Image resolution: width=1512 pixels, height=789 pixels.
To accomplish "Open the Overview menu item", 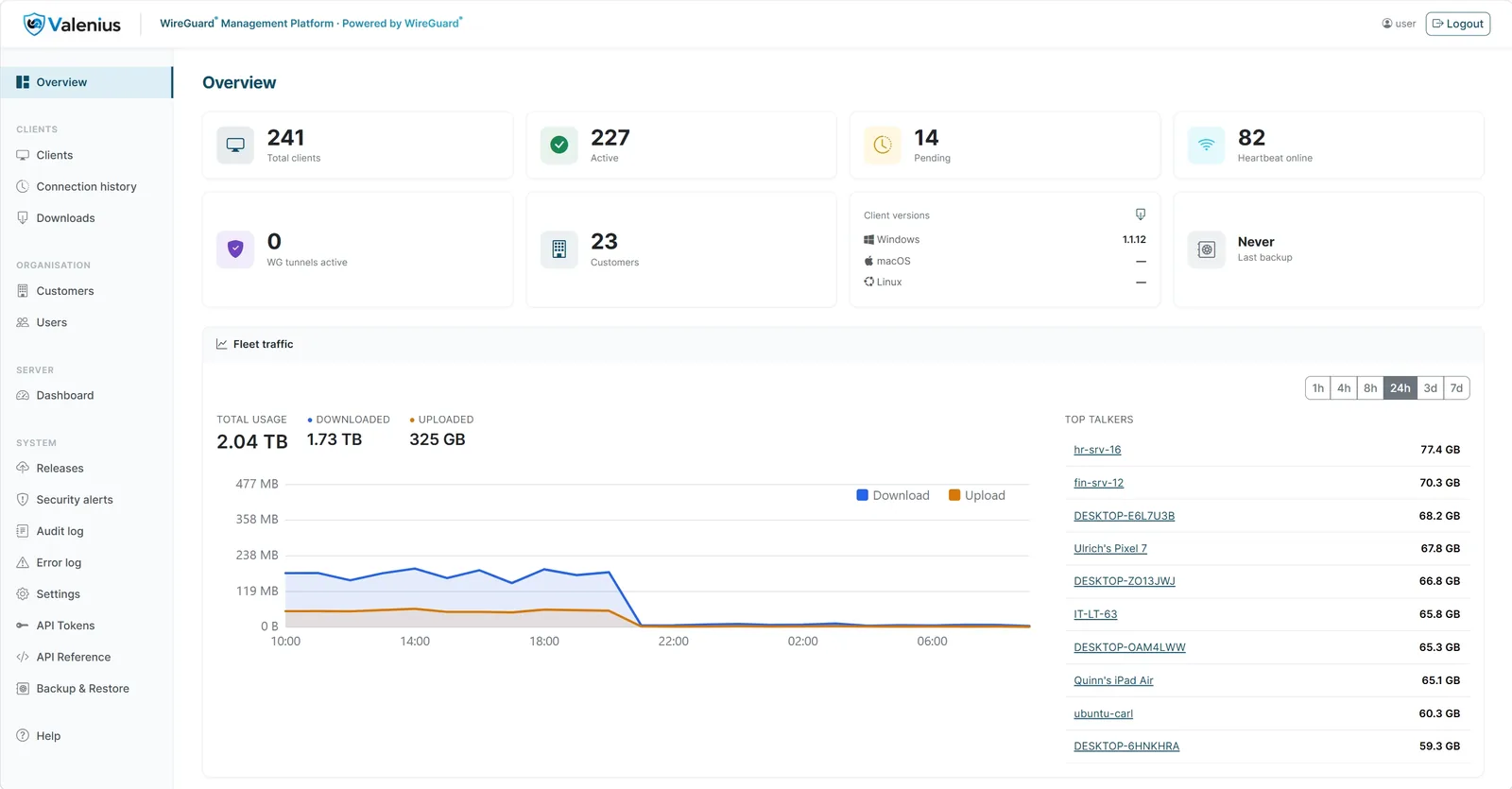I will tap(86, 82).
